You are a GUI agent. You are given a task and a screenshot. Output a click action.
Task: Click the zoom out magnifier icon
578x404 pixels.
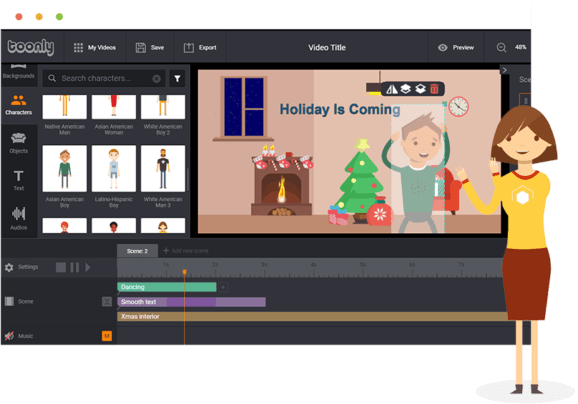point(501,48)
